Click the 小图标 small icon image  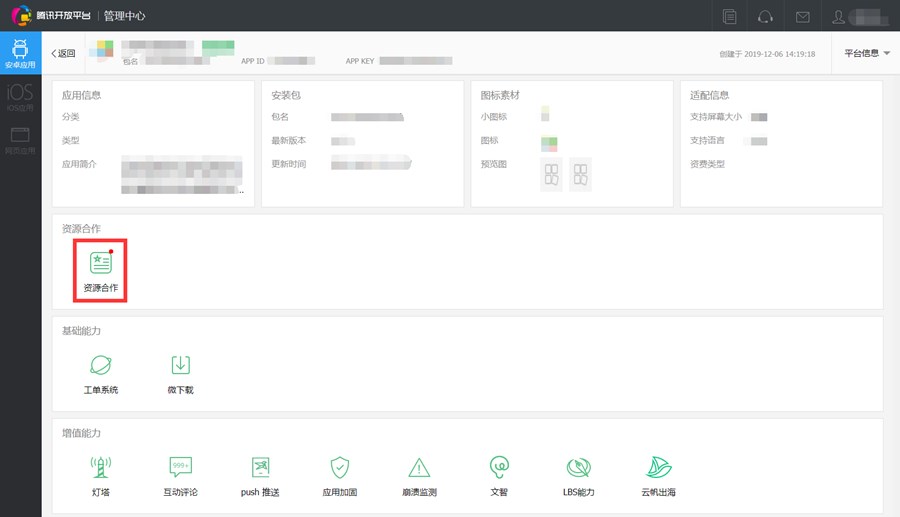coord(545,114)
